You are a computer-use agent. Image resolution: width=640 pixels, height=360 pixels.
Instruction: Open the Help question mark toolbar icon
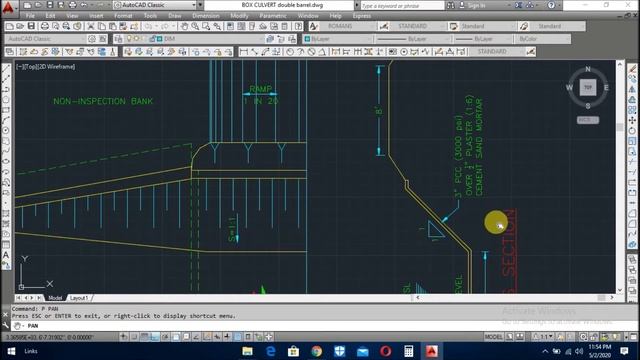tap(298, 27)
